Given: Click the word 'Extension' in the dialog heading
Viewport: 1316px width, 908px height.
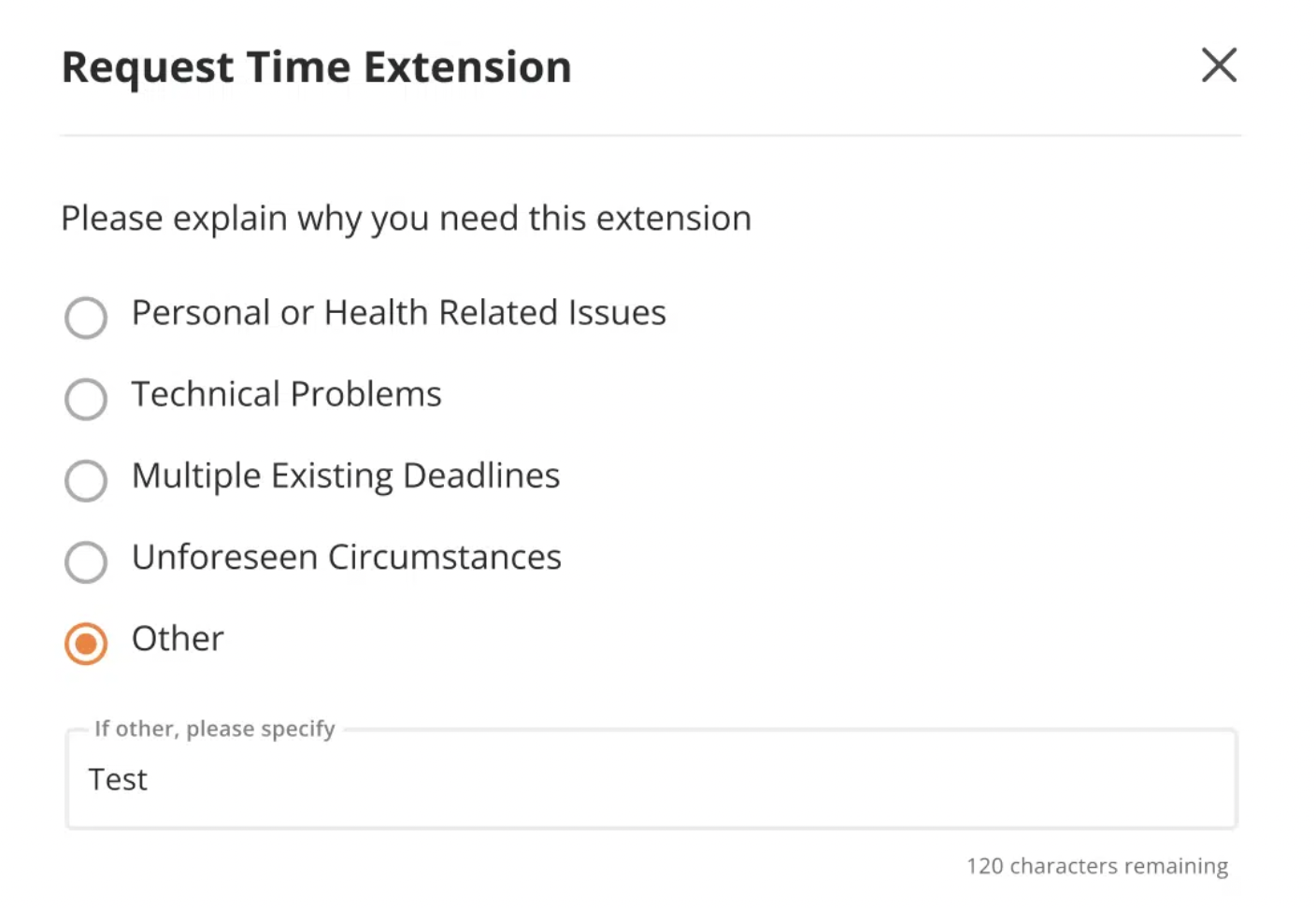Looking at the screenshot, I should 467,67.
